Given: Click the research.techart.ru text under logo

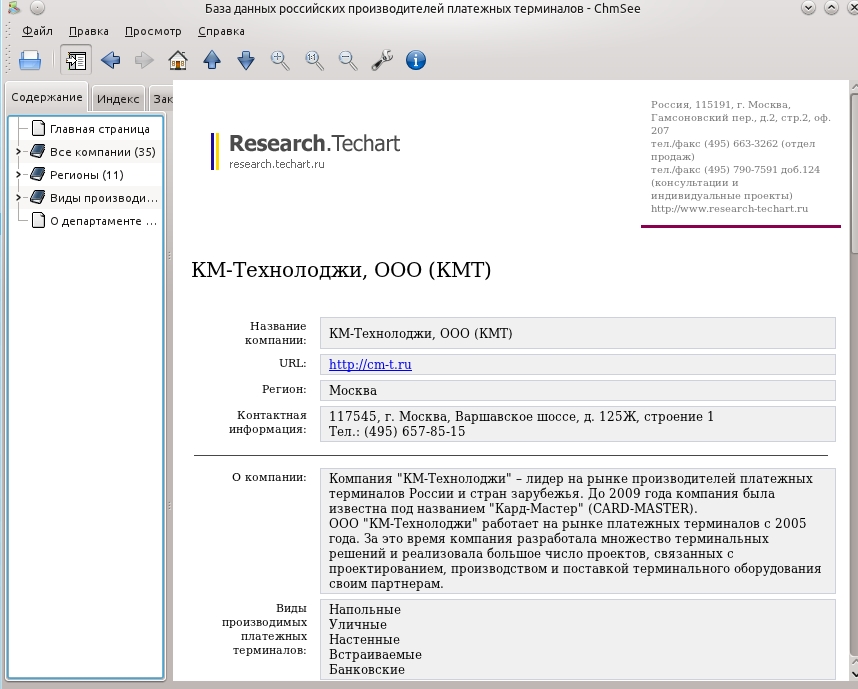Looking at the screenshot, I should tap(276, 164).
